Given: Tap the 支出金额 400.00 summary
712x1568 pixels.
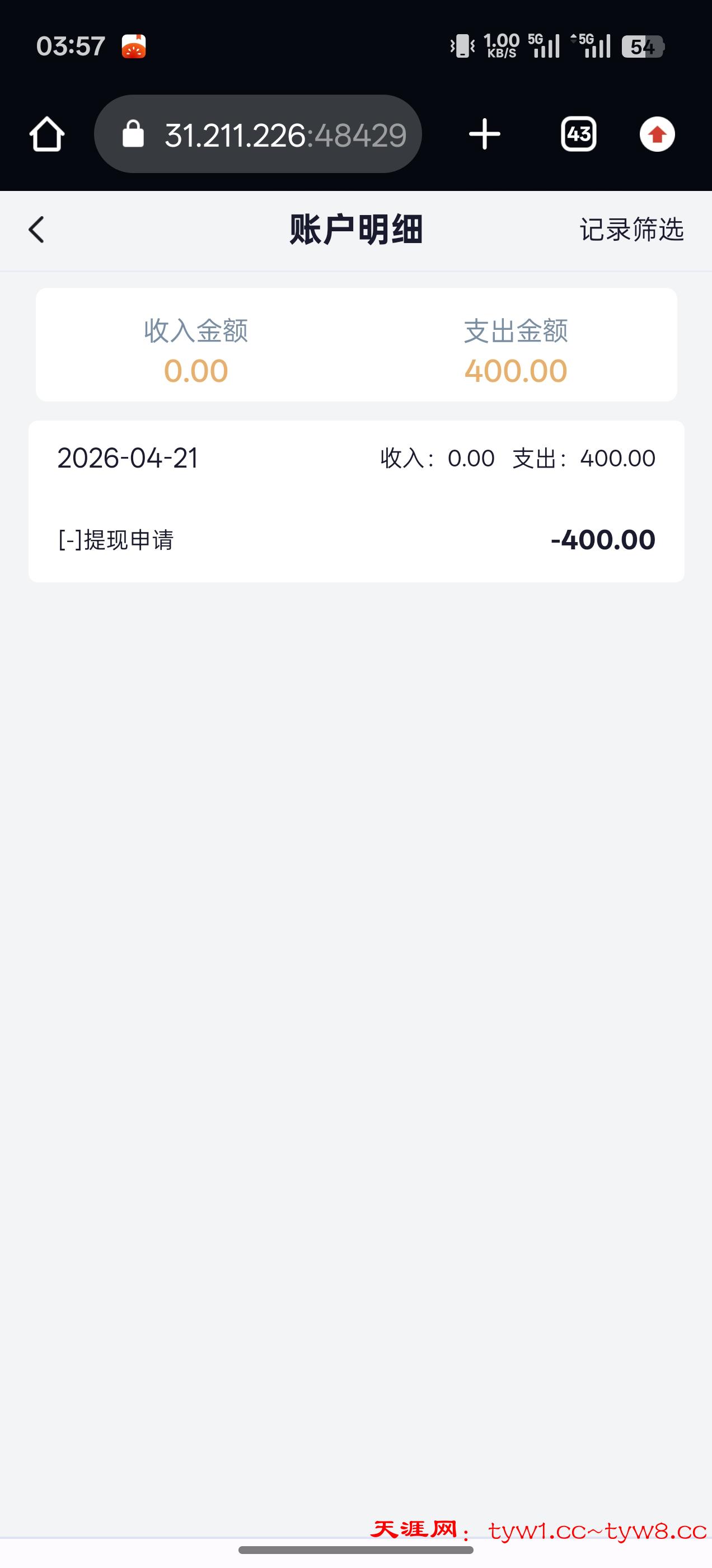Looking at the screenshot, I should (516, 371).
